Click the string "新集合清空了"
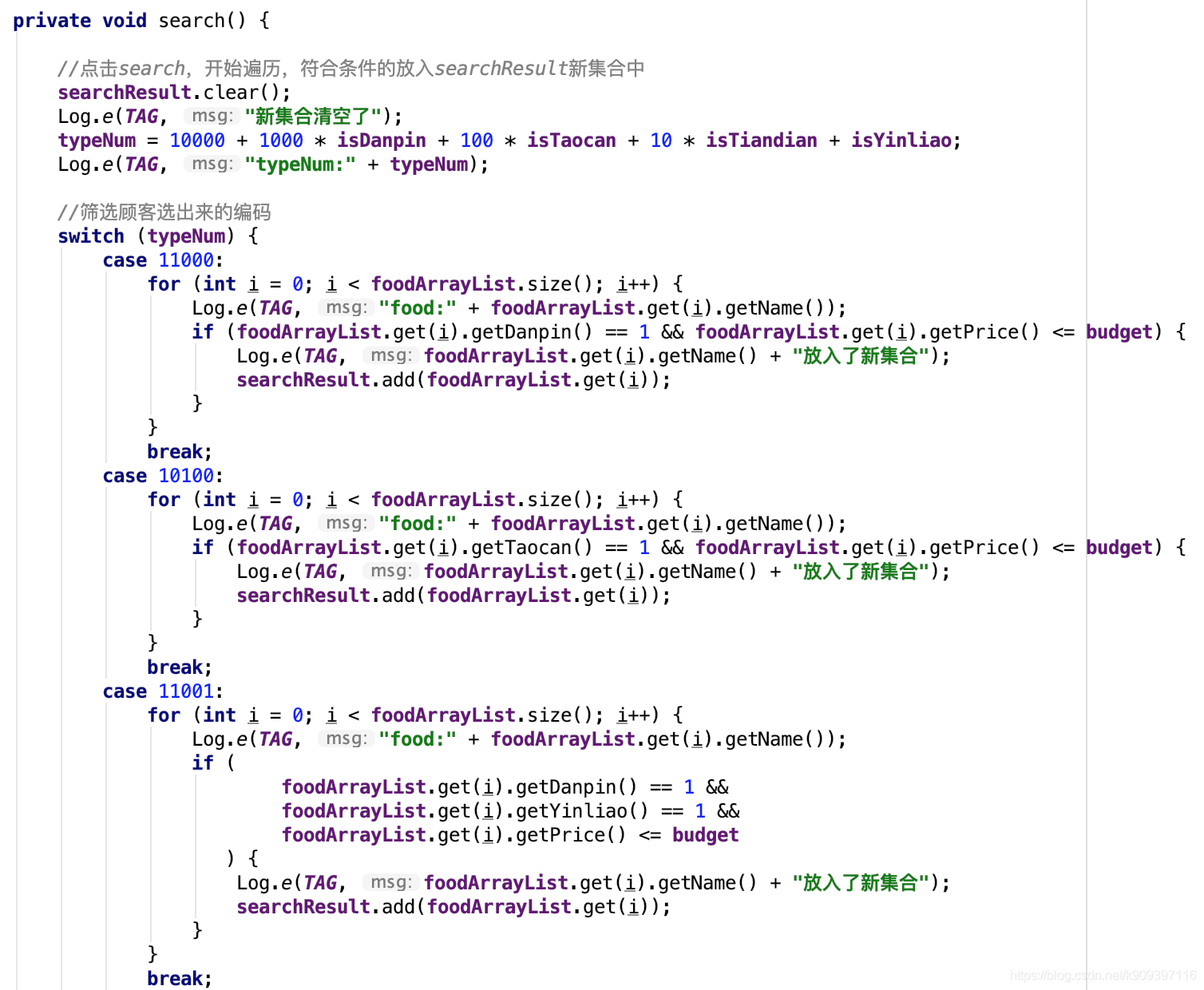Image resolution: width=1204 pixels, height=990 pixels. (x=313, y=117)
